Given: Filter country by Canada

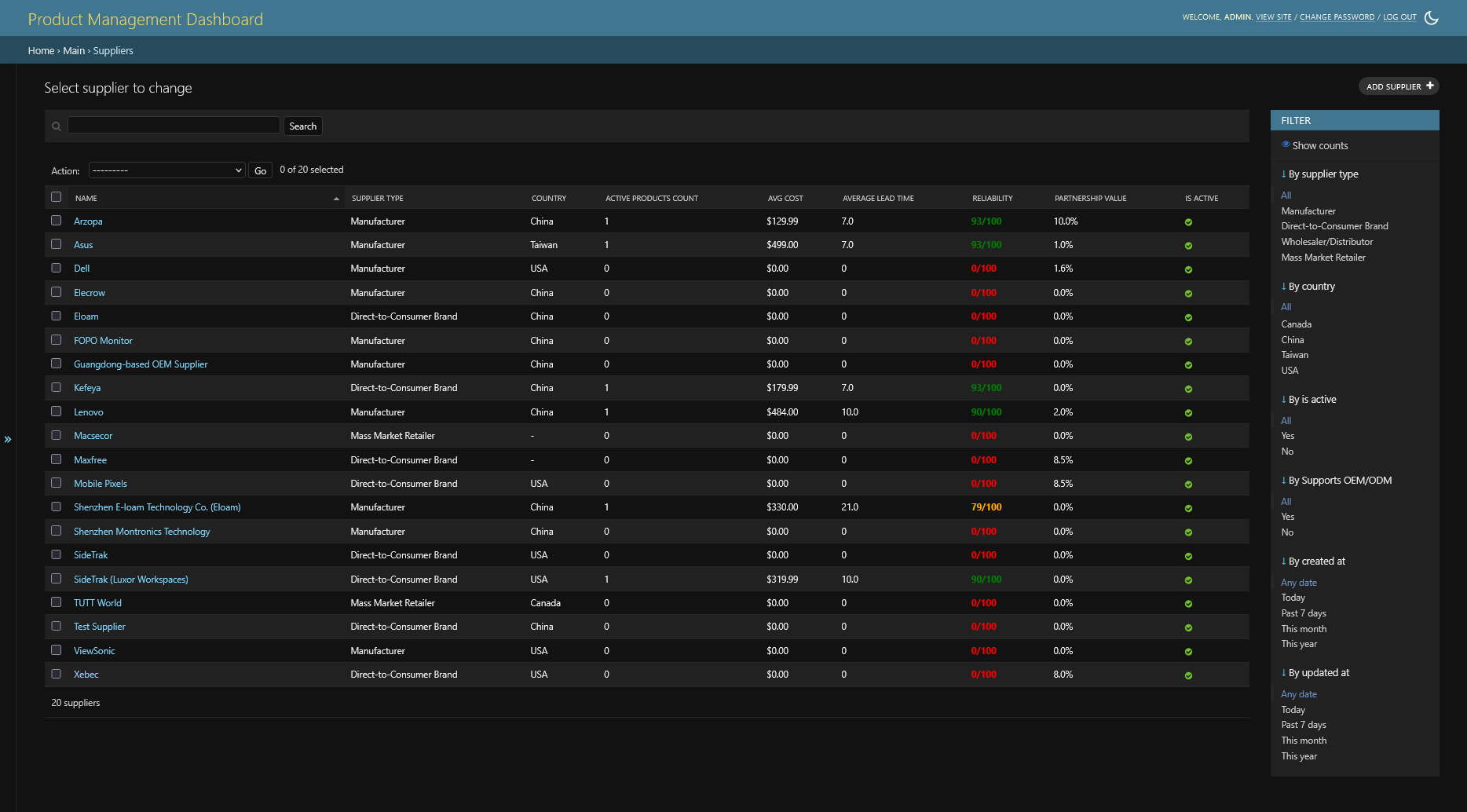Looking at the screenshot, I should pos(1296,324).
